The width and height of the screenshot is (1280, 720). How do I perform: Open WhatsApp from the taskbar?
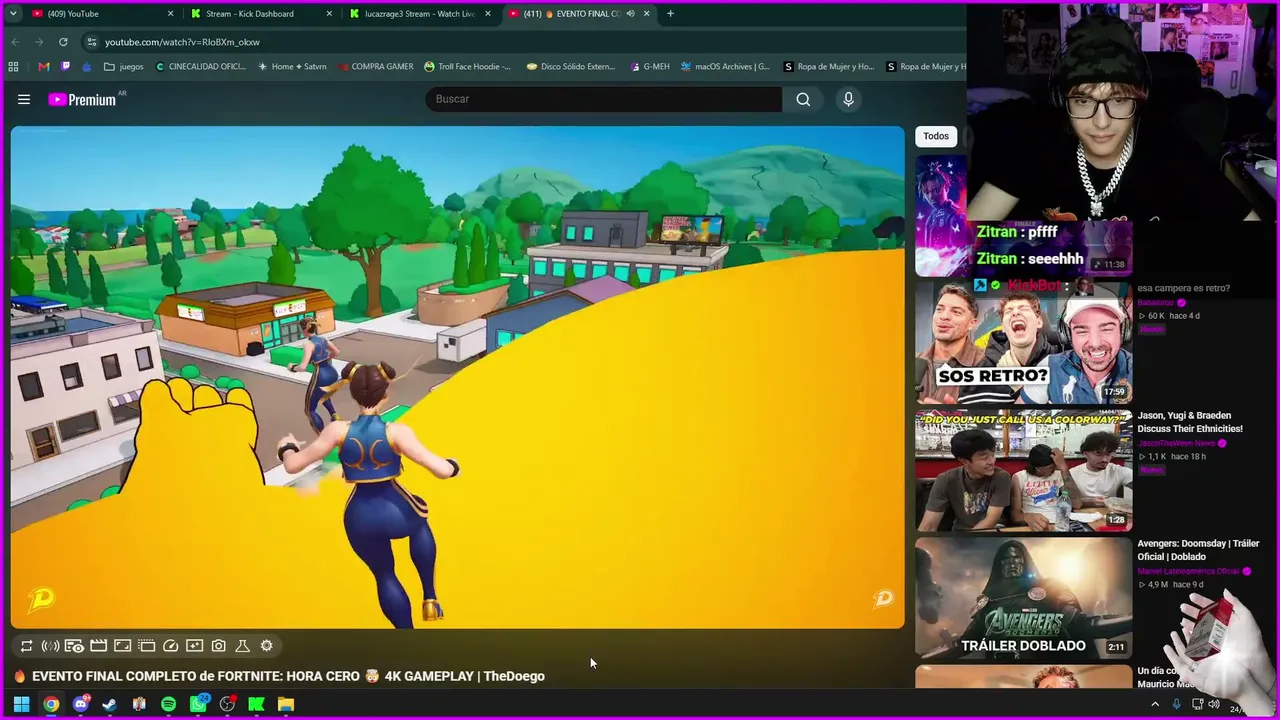(198, 704)
